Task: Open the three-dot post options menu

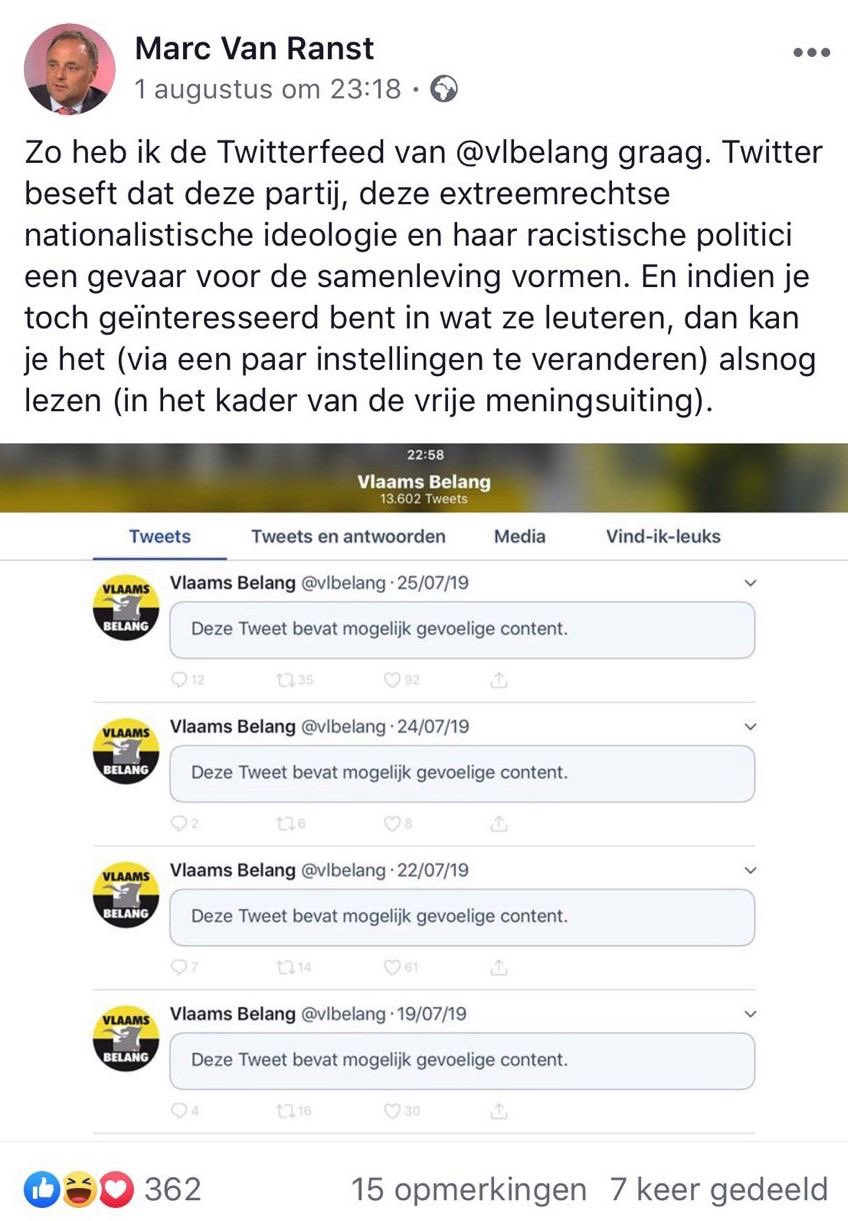Action: (811, 53)
